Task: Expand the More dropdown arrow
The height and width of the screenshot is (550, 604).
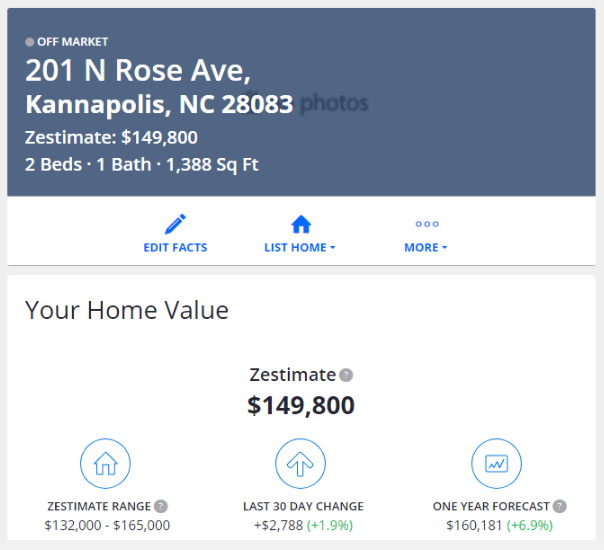Action: 444,248
